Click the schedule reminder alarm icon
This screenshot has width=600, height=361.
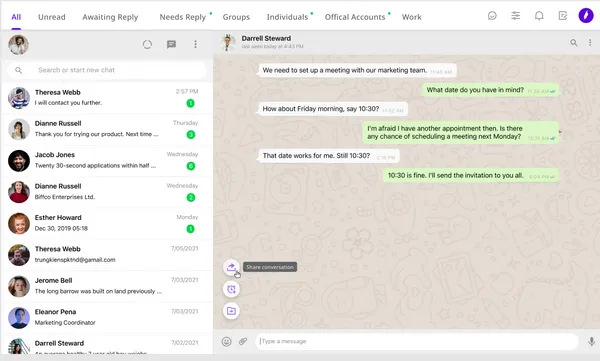point(231,289)
